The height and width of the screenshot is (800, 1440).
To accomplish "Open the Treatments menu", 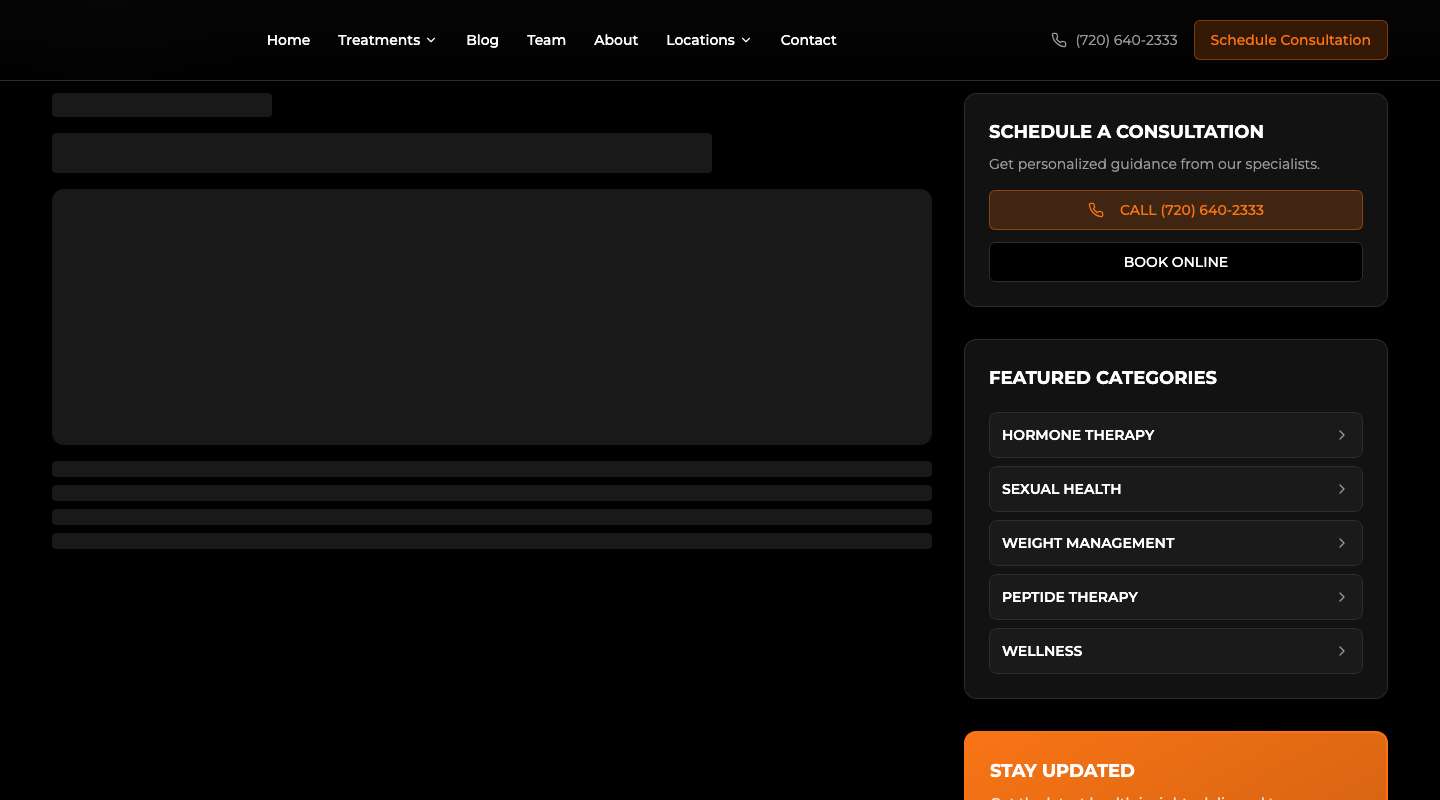I will [387, 40].
